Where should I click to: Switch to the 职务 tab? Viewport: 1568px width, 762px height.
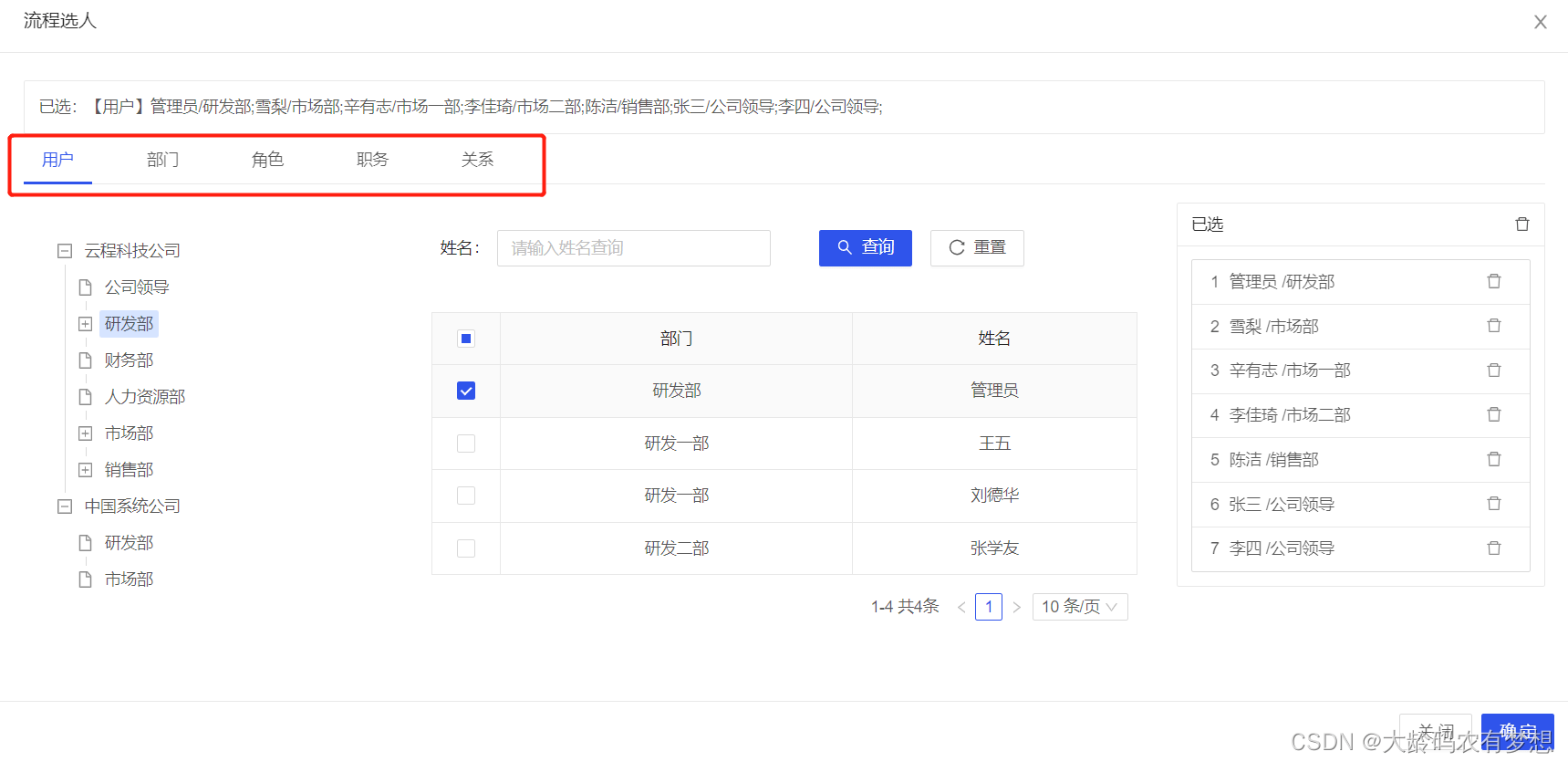point(372,160)
